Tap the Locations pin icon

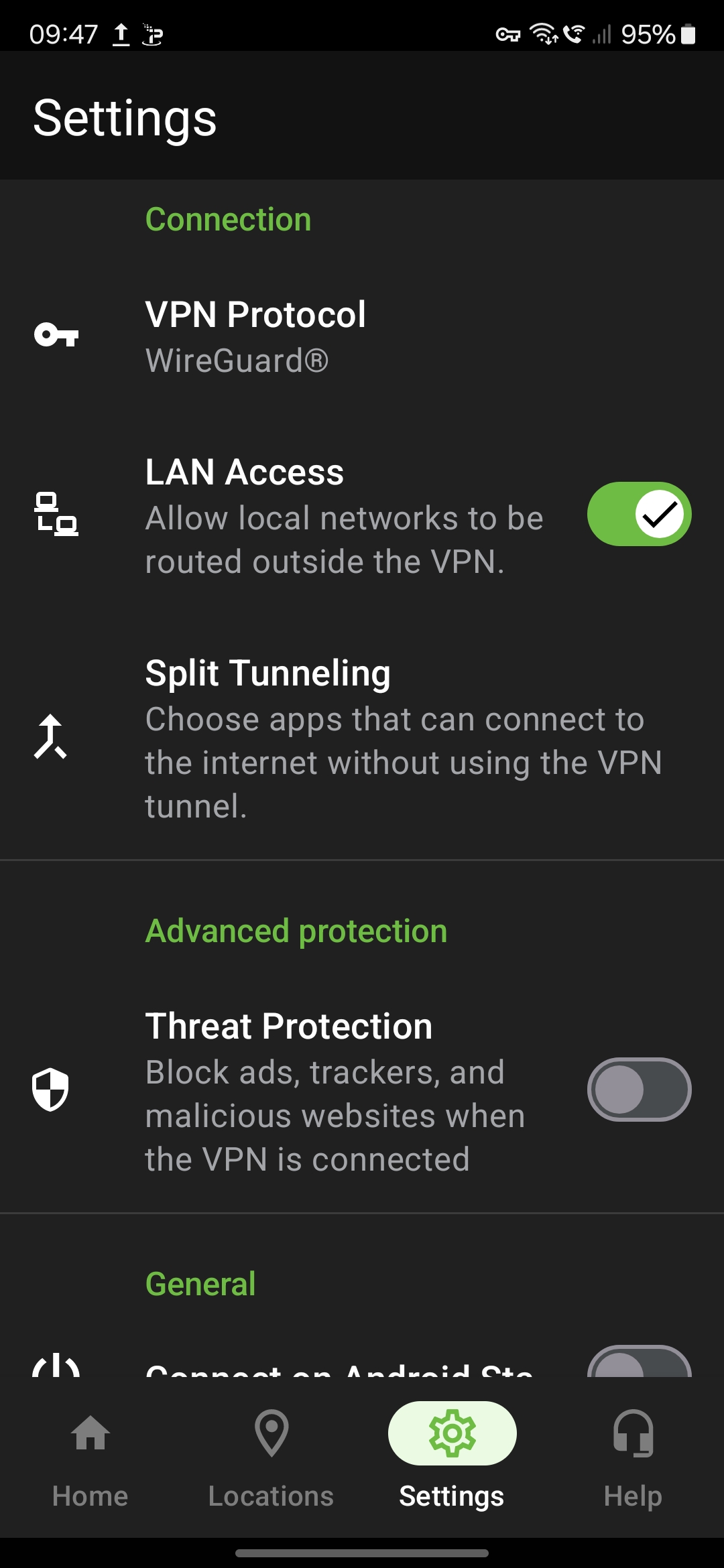[x=271, y=1433]
